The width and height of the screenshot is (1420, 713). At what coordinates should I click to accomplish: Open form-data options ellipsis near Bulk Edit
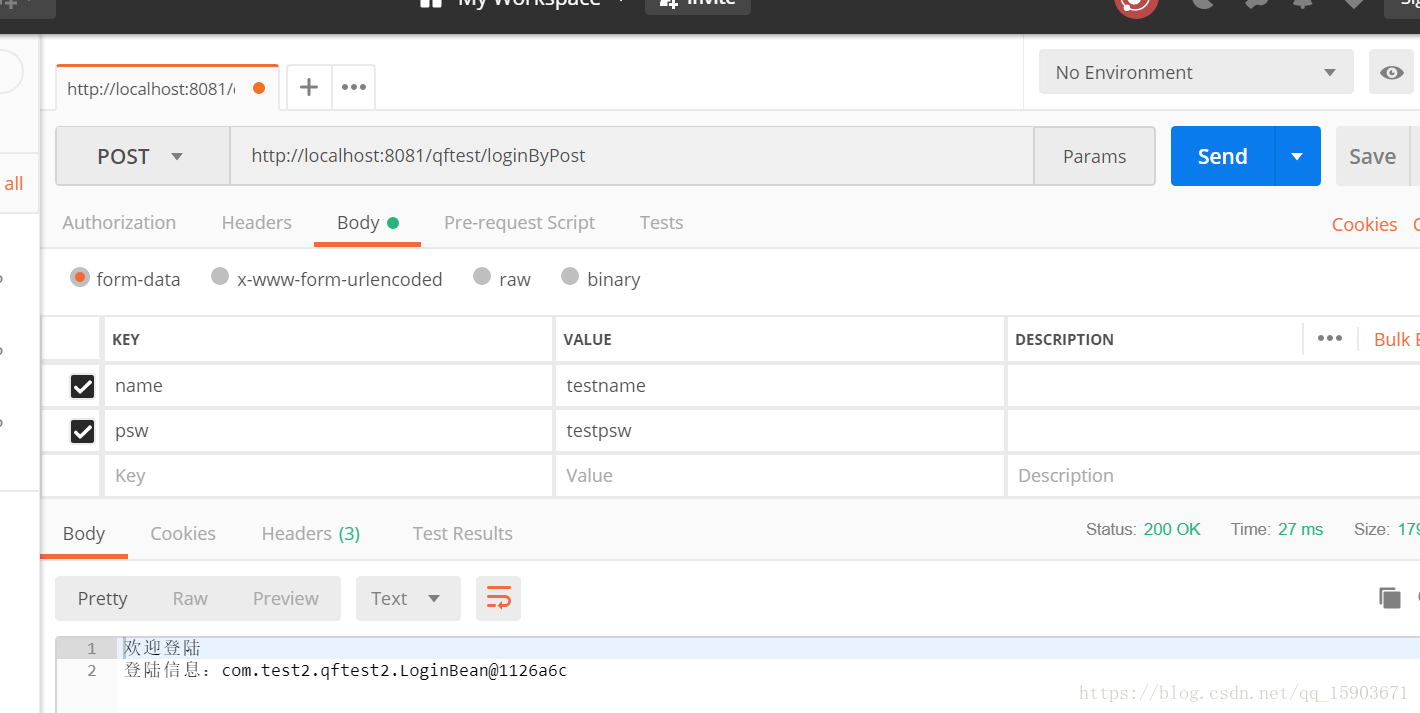(1330, 339)
